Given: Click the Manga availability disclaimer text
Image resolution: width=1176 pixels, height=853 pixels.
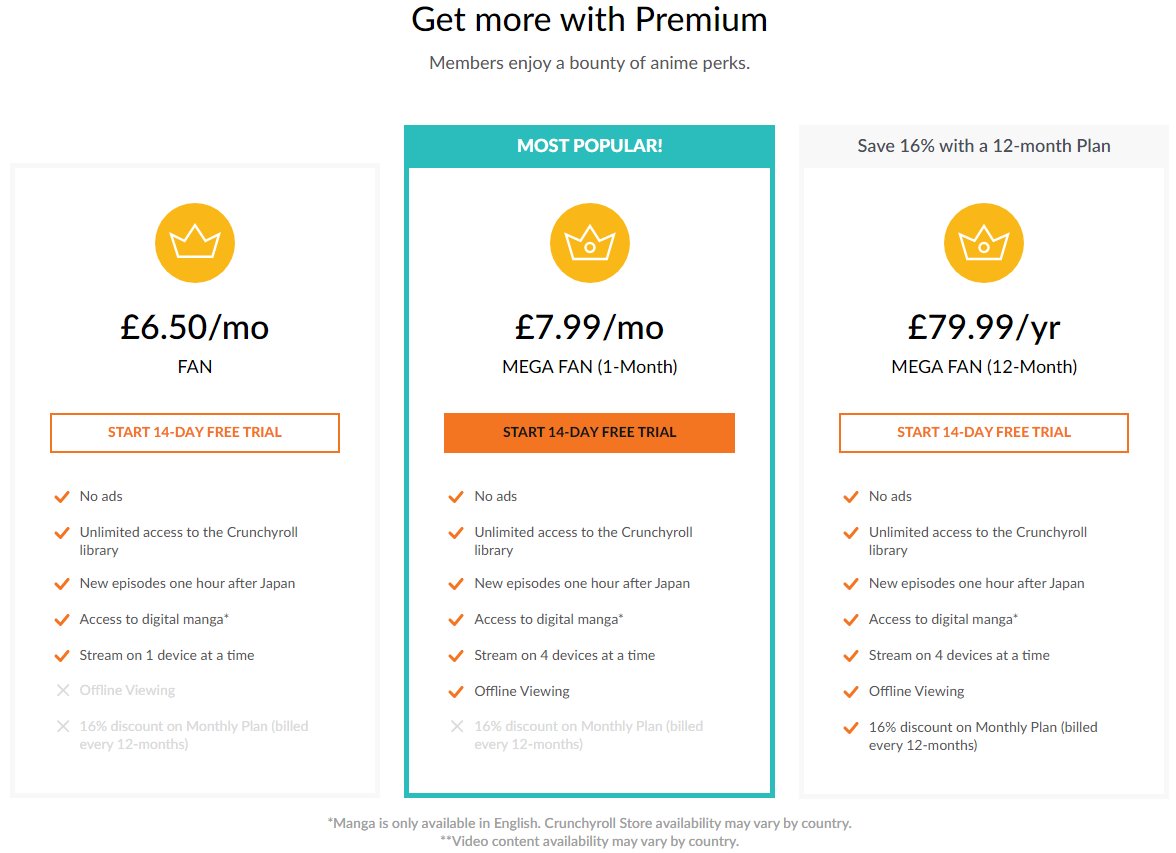Looking at the screenshot, I should coord(588,822).
